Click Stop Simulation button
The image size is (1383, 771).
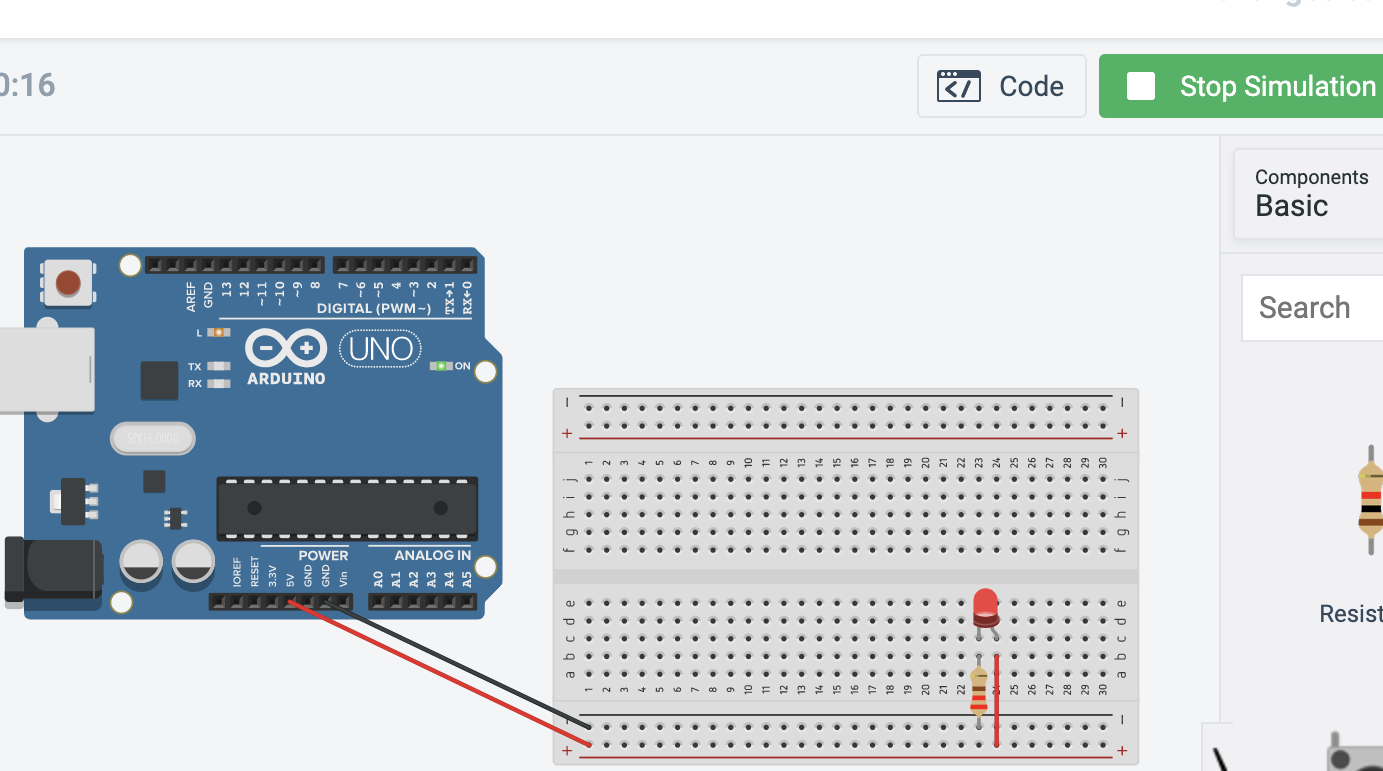(1241, 86)
